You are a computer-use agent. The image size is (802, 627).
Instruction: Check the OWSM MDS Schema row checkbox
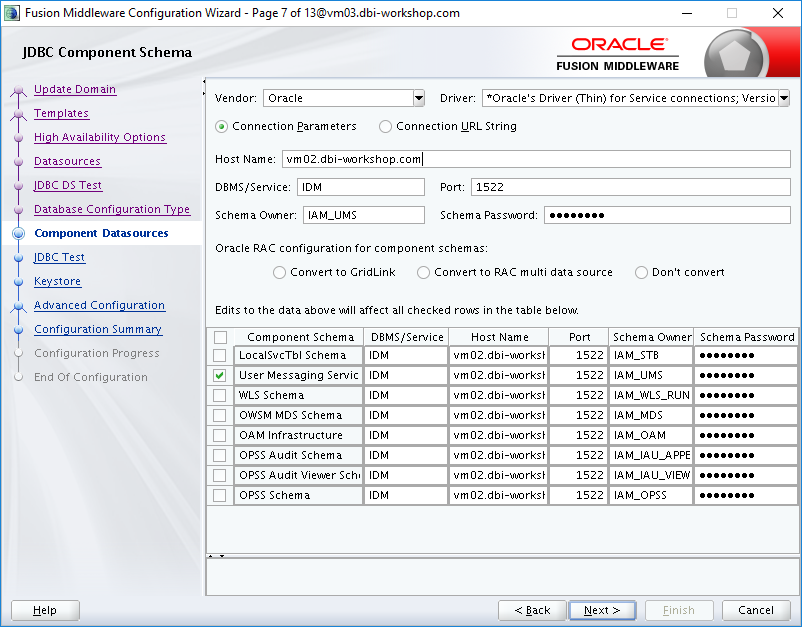(x=220, y=415)
